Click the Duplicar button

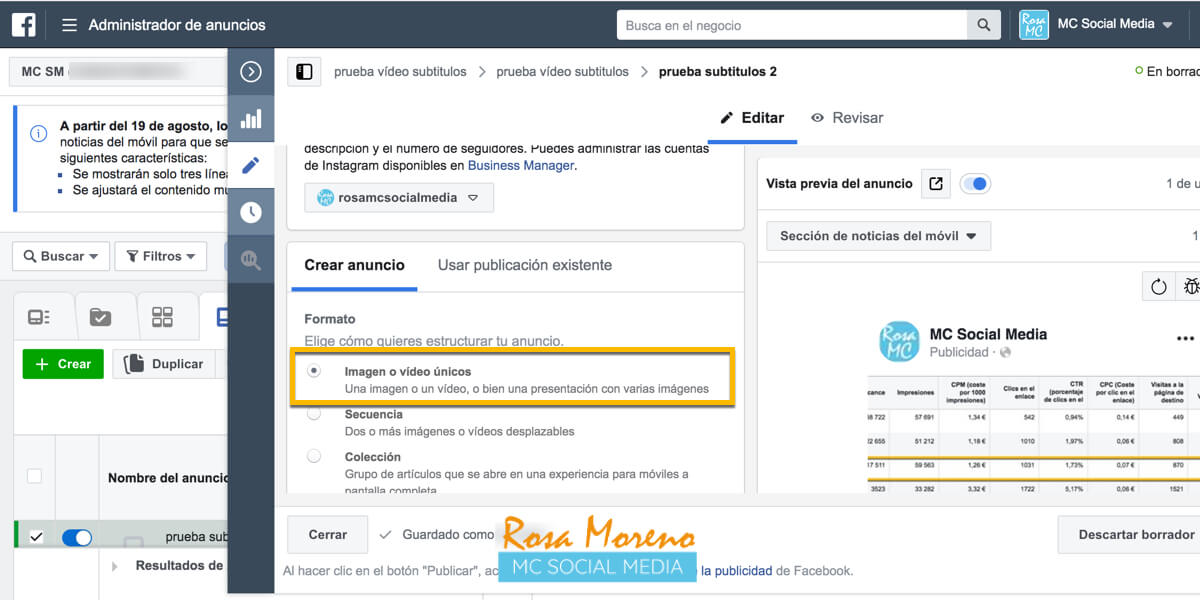[x=163, y=364]
